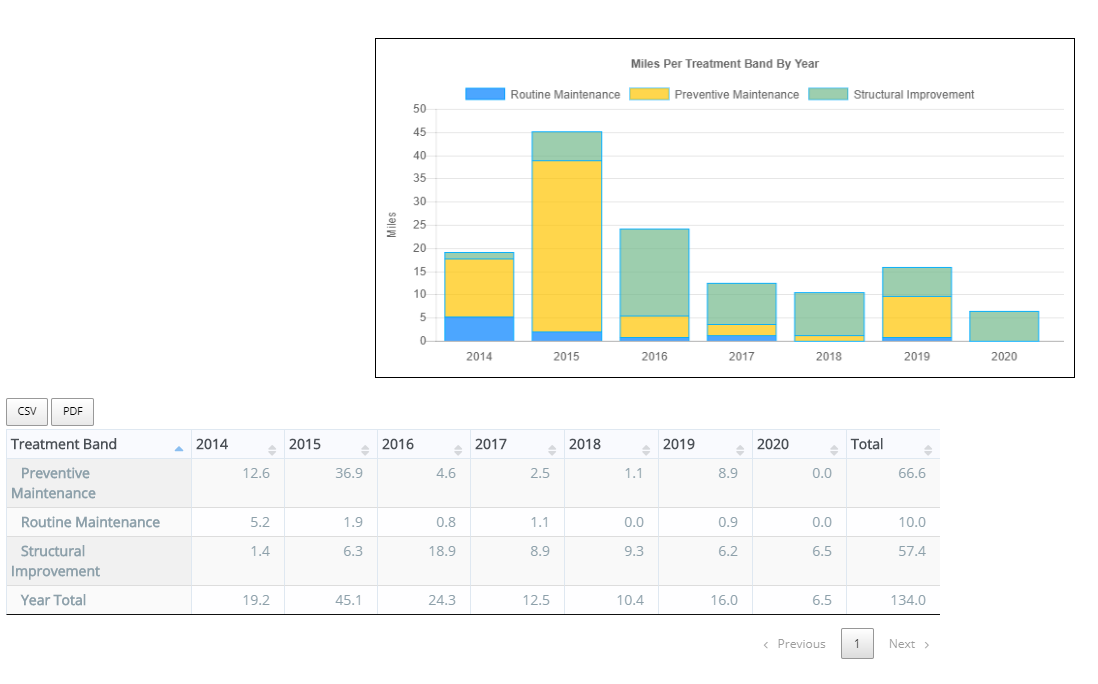Click sort arrows icon in 2017 column

pyautogui.click(x=552, y=450)
